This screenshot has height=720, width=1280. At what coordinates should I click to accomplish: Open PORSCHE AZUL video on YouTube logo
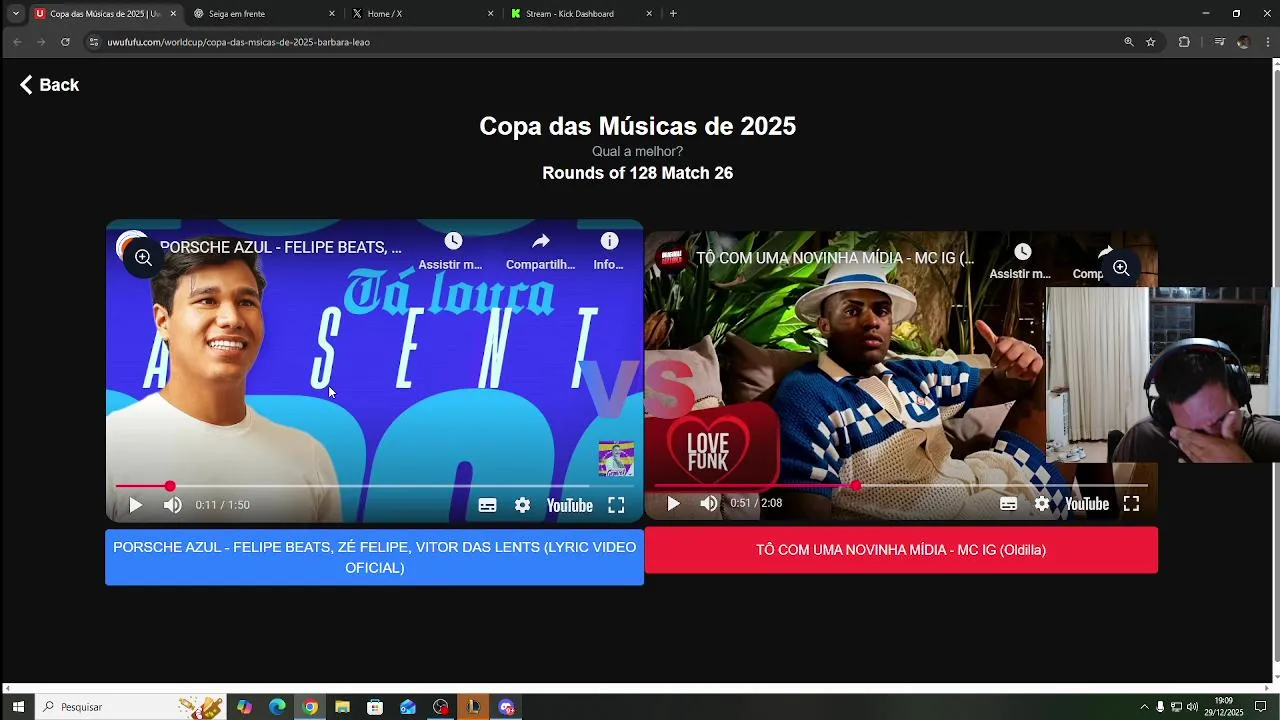click(x=569, y=505)
